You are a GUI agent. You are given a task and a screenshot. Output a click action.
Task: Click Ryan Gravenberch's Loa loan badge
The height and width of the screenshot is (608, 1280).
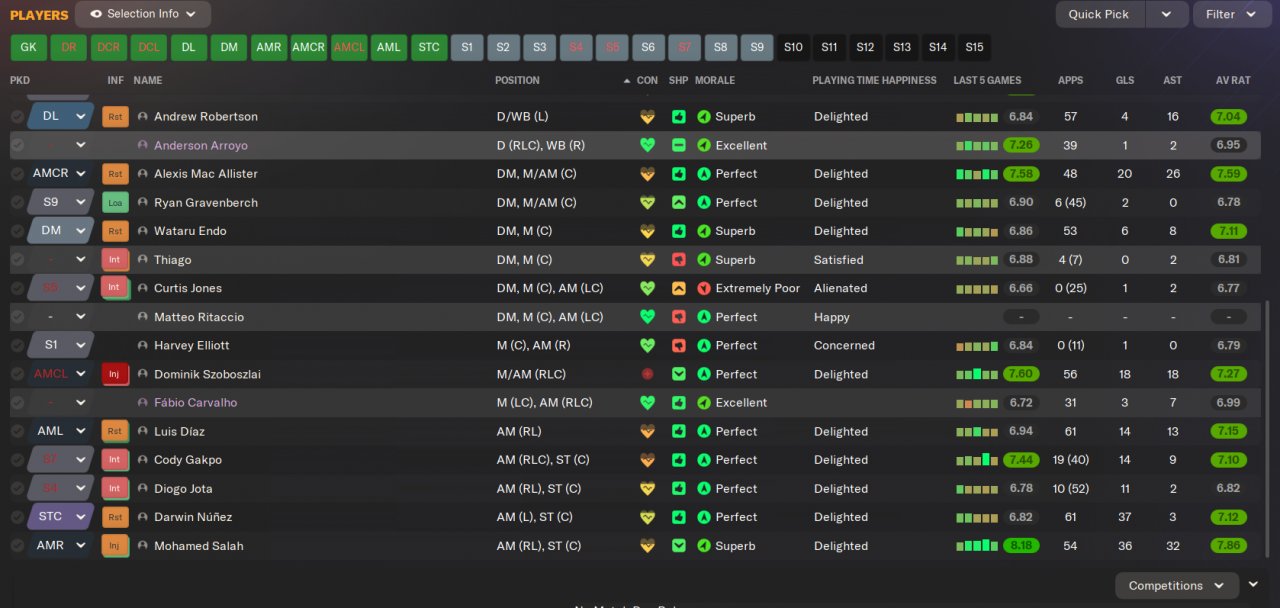point(115,203)
